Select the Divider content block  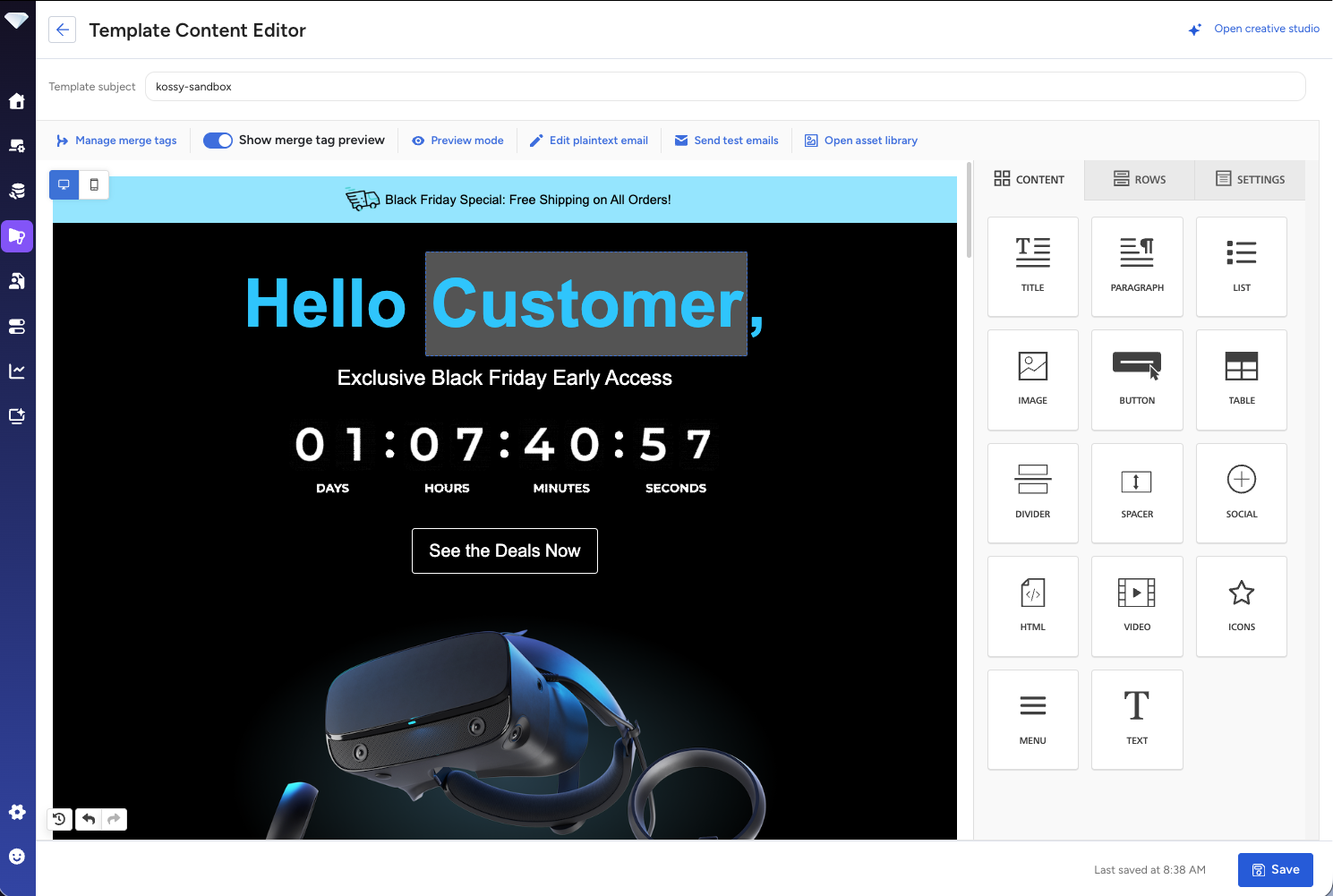[x=1033, y=493]
